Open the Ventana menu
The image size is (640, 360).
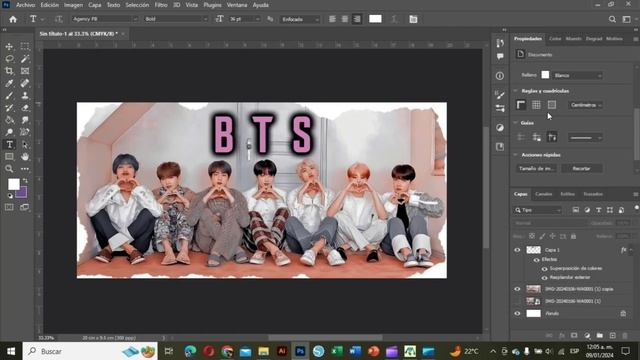237,5
